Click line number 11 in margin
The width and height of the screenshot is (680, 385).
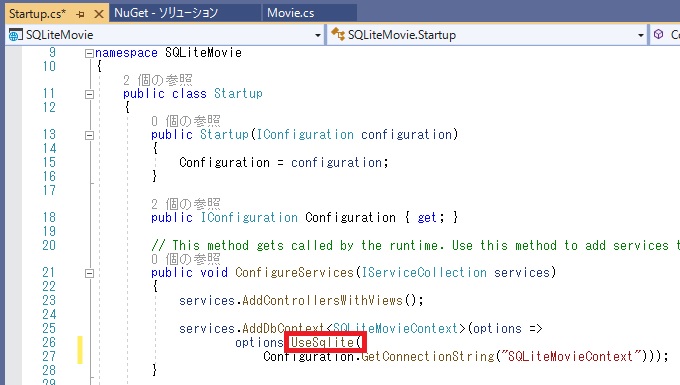pyautogui.click(x=49, y=94)
